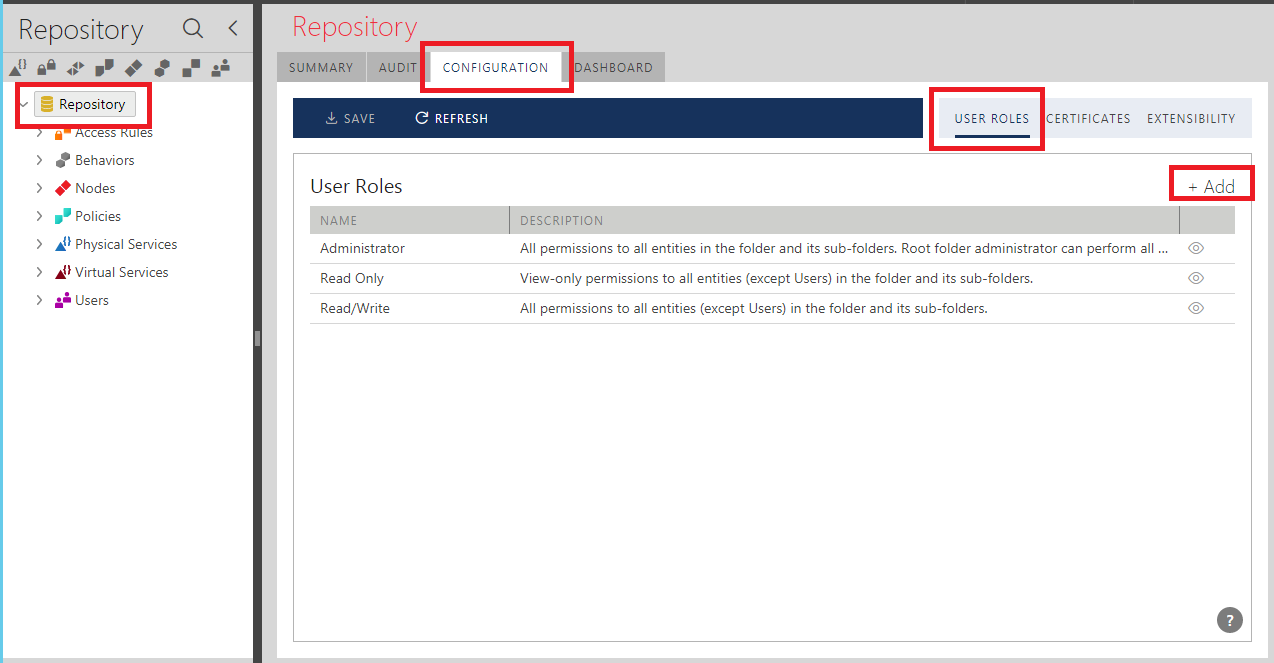Expand the Policies tree node
This screenshot has height=663, width=1274.
40,216
